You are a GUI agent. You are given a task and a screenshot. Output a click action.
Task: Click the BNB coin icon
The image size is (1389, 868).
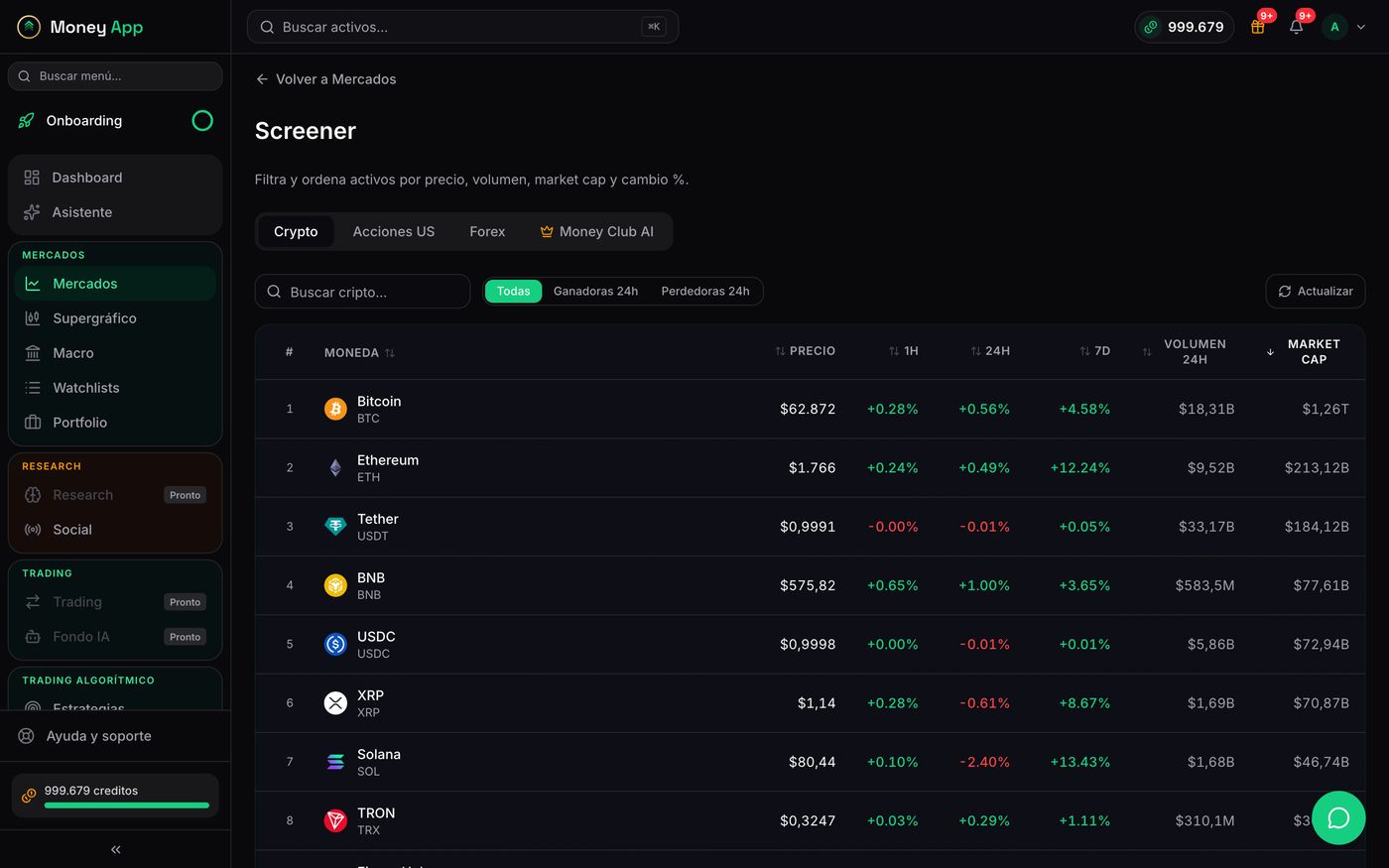(335, 585)
